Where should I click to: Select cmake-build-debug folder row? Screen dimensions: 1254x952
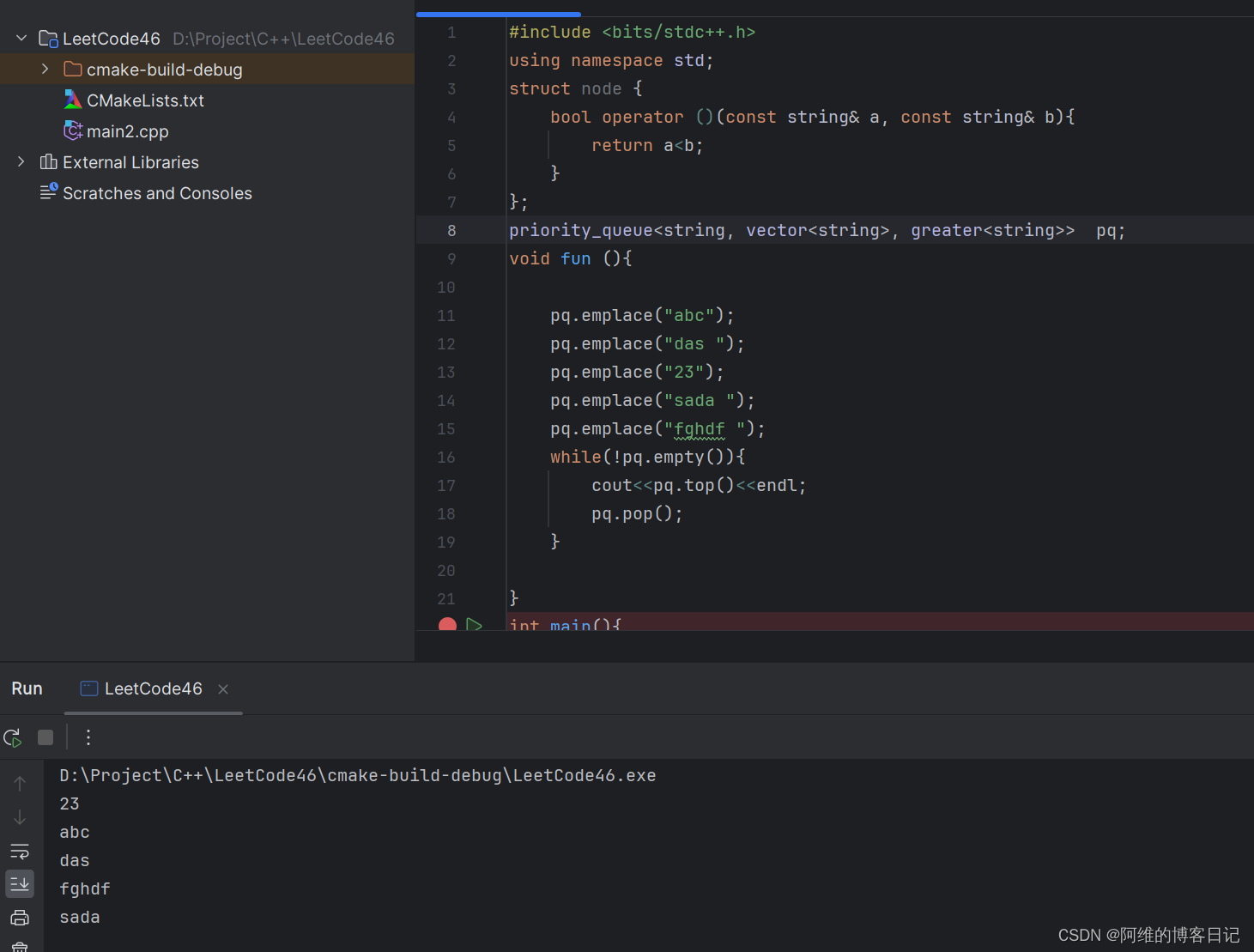(x=207, y=69)
